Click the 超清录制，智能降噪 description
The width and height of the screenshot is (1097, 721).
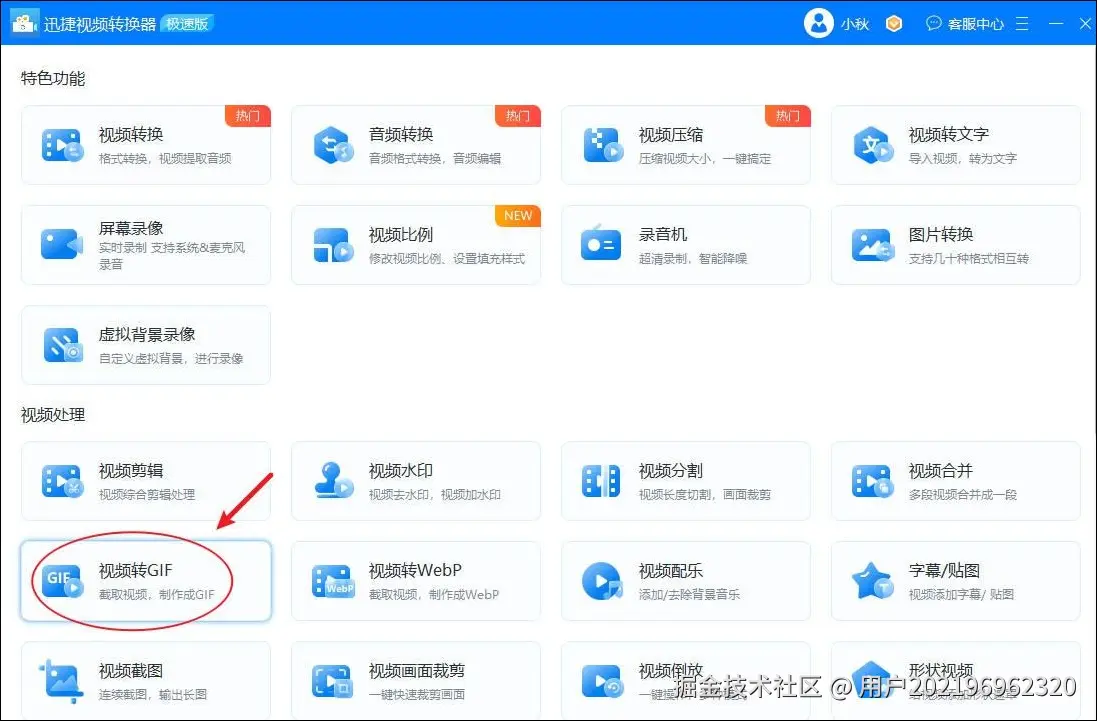click(693, 259)
